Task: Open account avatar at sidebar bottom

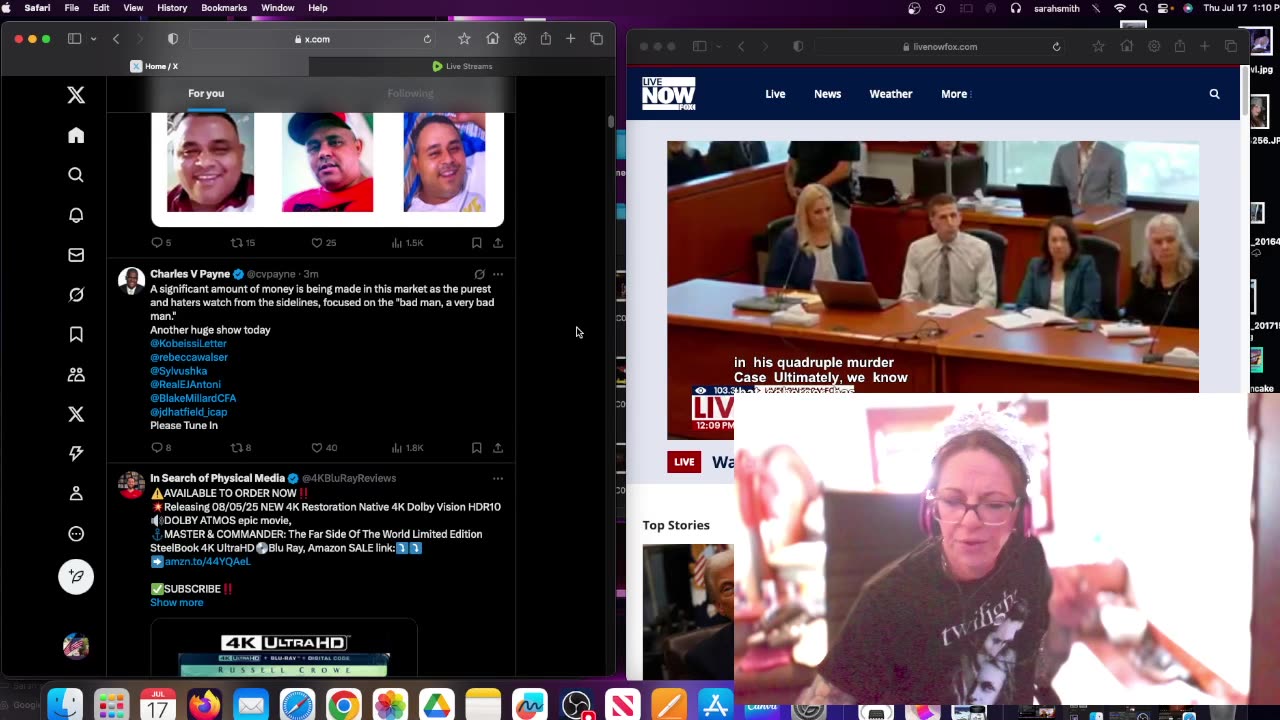Action: 76,646
